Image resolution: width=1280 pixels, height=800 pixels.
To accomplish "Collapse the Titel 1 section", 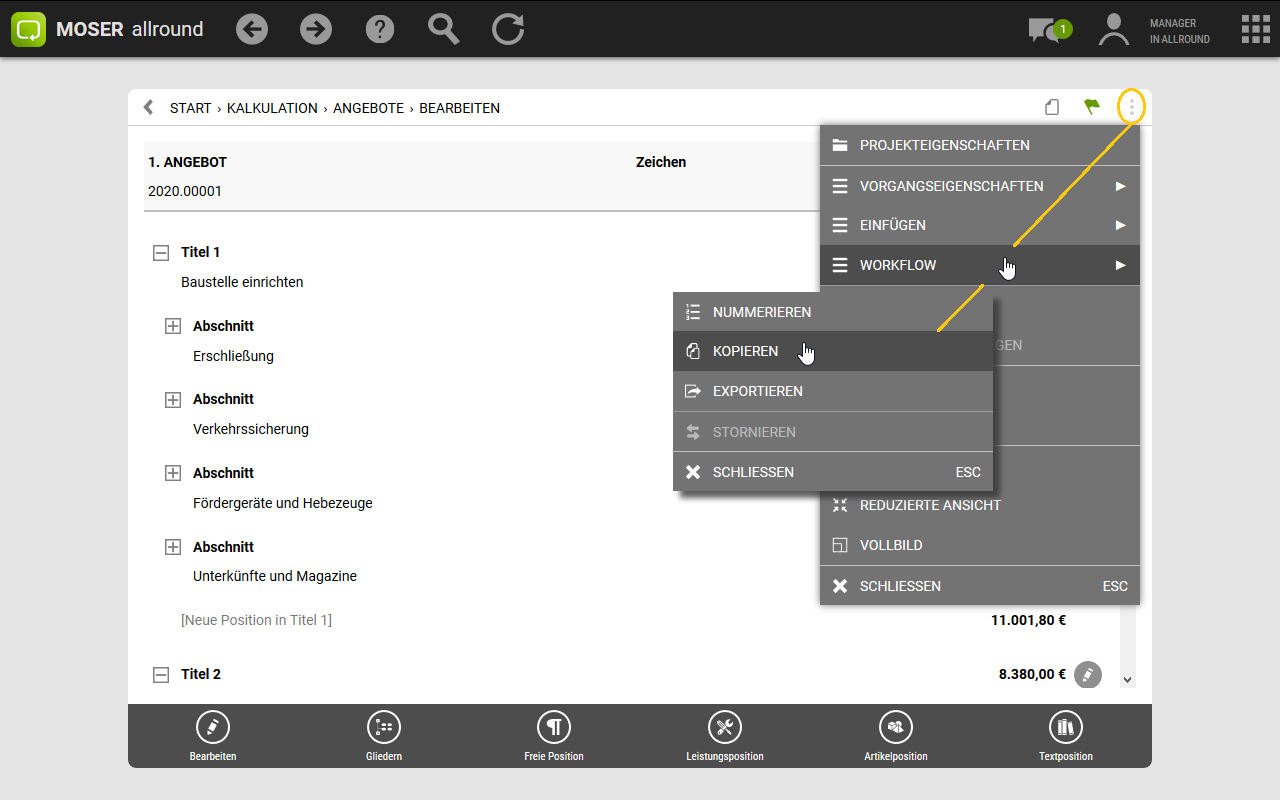I will click(161, 253).
